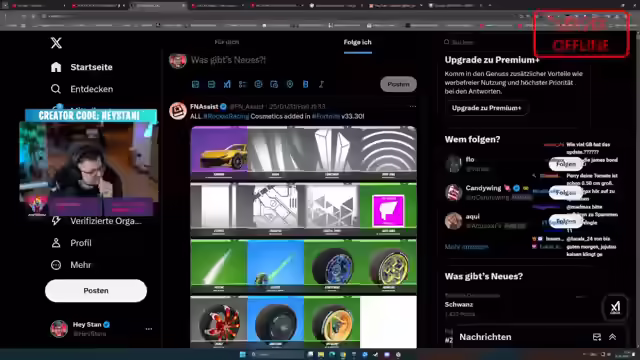This screenshot has height=360, width=640.
Task: Open the pink decal cosmetic tile
Action: (x=388, y=210)
